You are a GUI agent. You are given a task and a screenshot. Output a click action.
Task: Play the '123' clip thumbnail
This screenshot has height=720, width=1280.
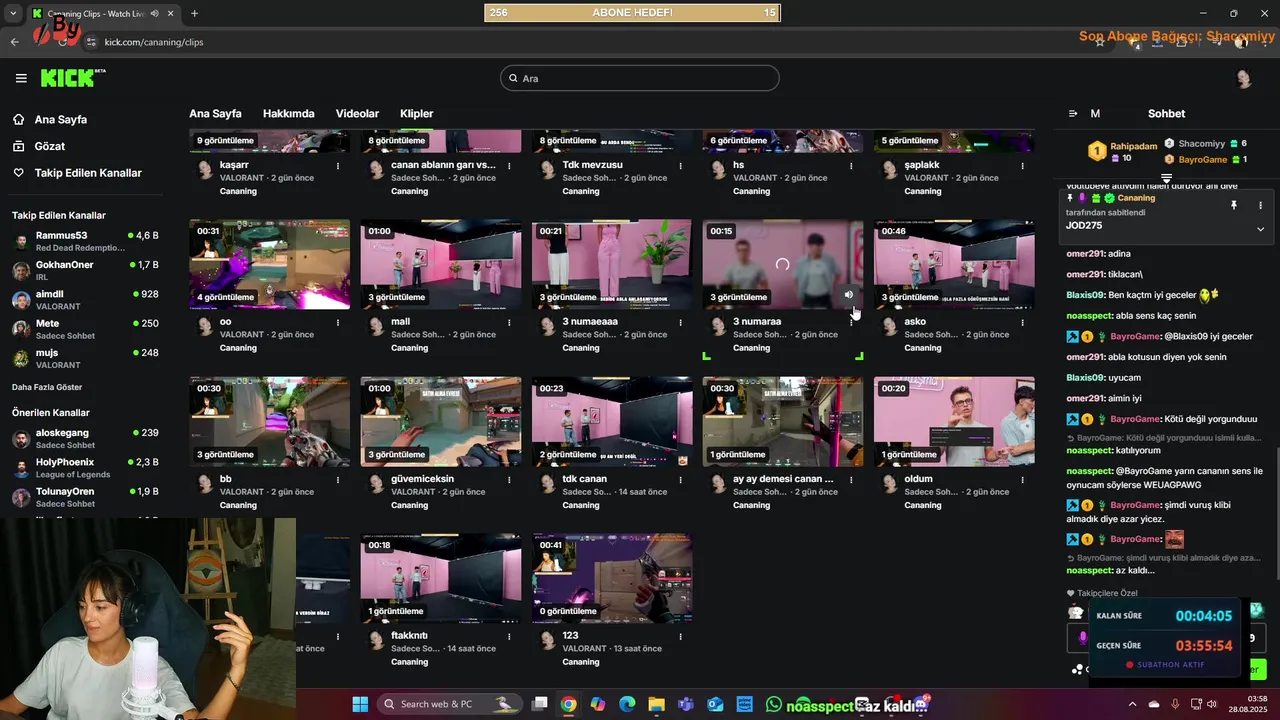[612, 578]
